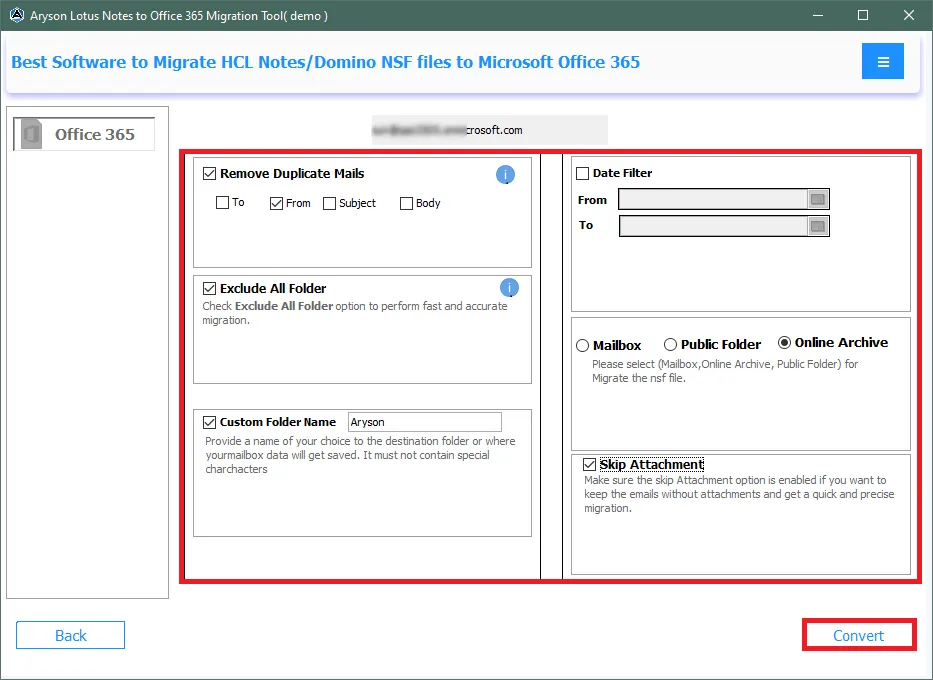The width and height of the screenshot is (933, 680).
Task: Select the Public Folder radio option
Action: [671, 344]
